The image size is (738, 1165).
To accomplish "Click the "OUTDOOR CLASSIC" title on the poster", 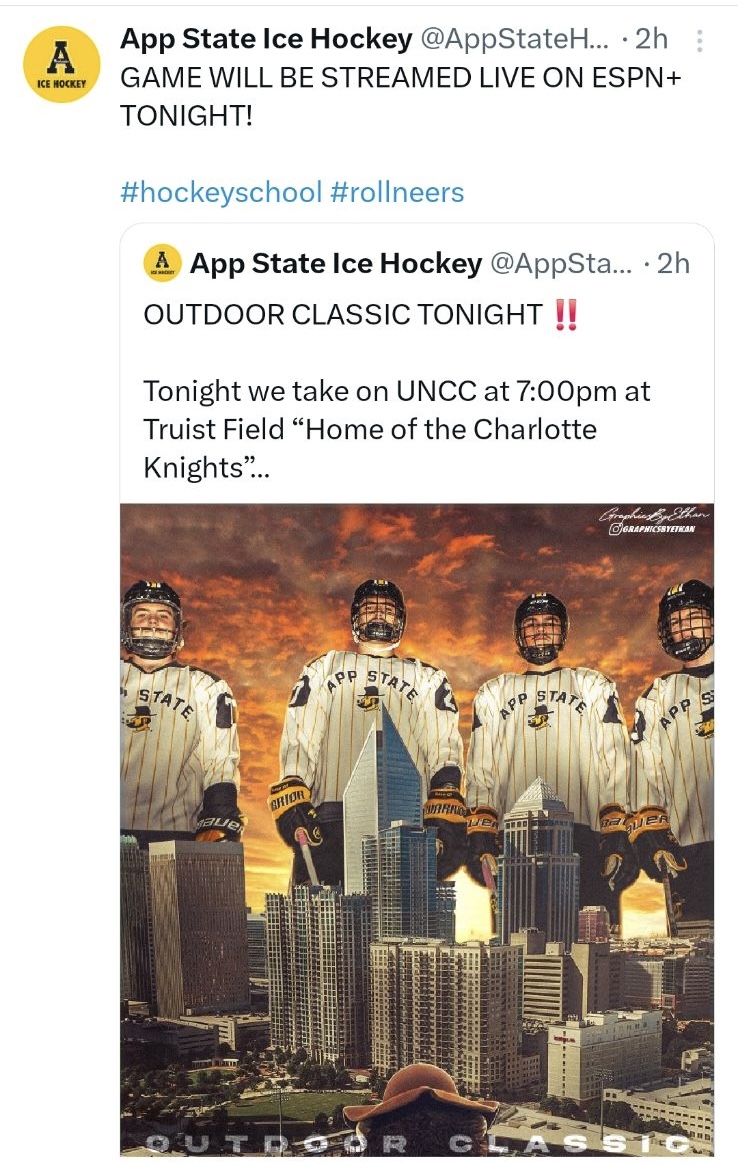I will 417,1143.
